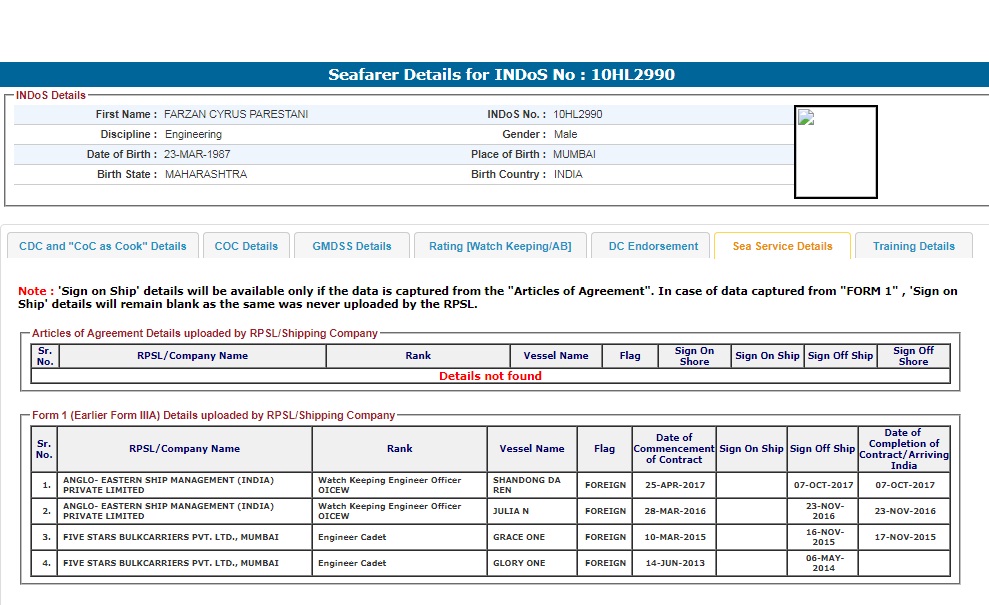
Task: Open the Training Details tab
Action: click(x=913, y=246)
